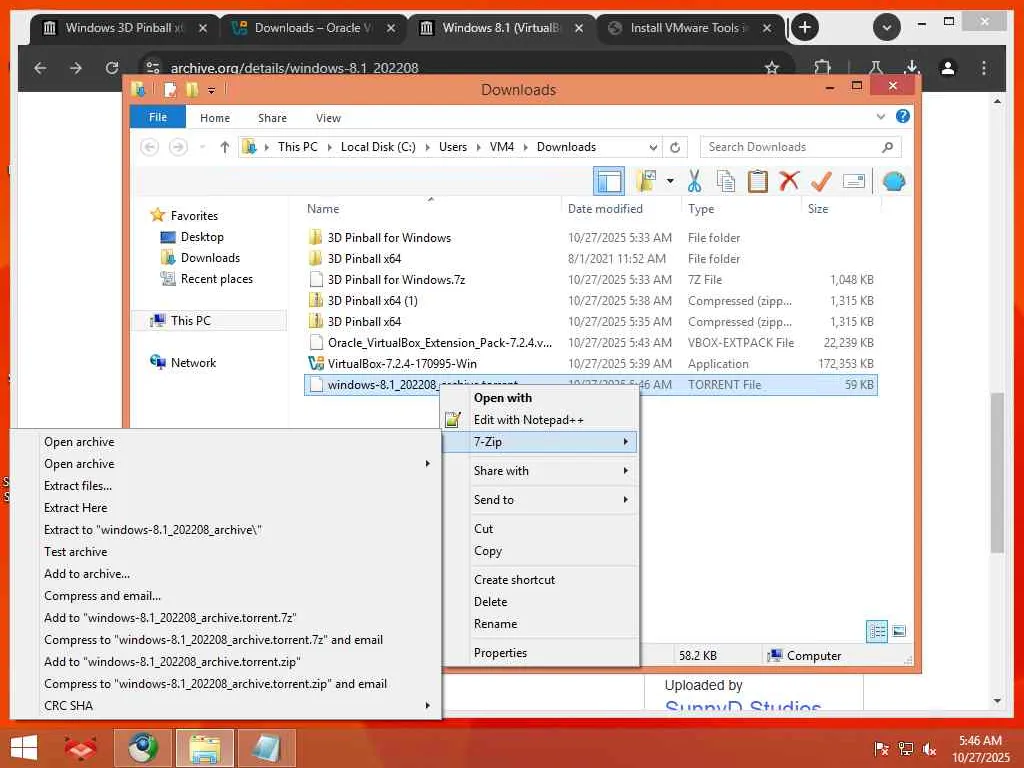1024x768 pixels.
Task: Click the red X Delete toolbar icon
Action: point(789,181)
